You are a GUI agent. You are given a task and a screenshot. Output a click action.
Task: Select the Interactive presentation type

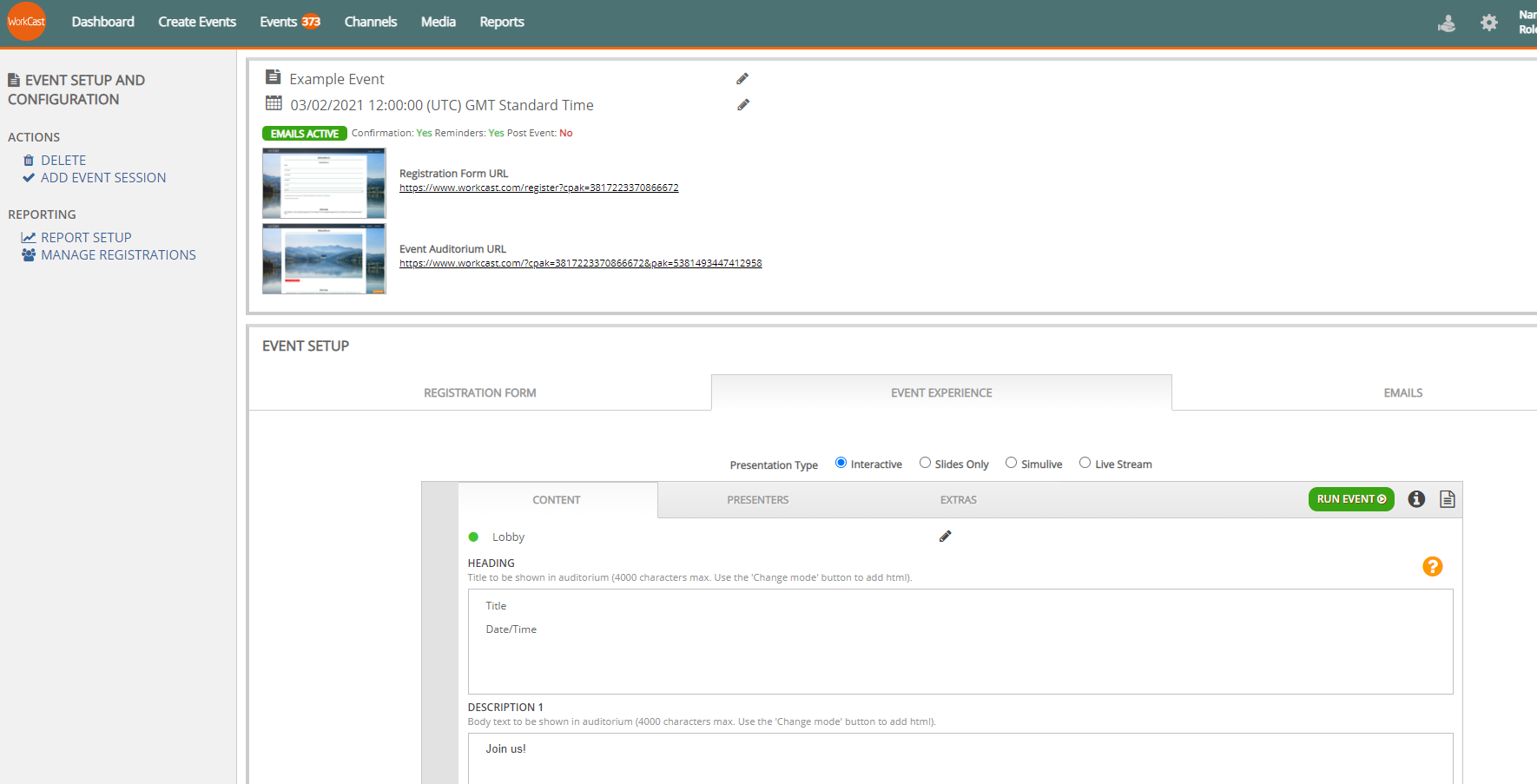tap(841, 463)
